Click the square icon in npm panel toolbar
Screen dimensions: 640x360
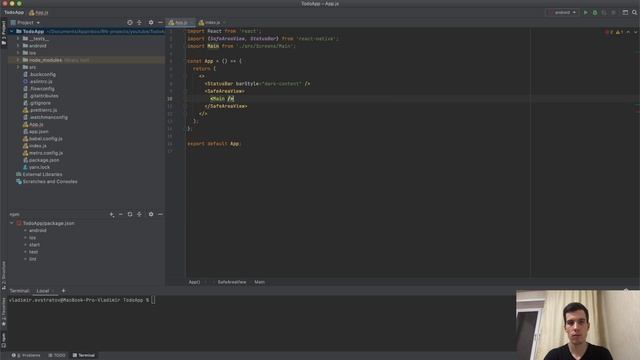[130, 214]
